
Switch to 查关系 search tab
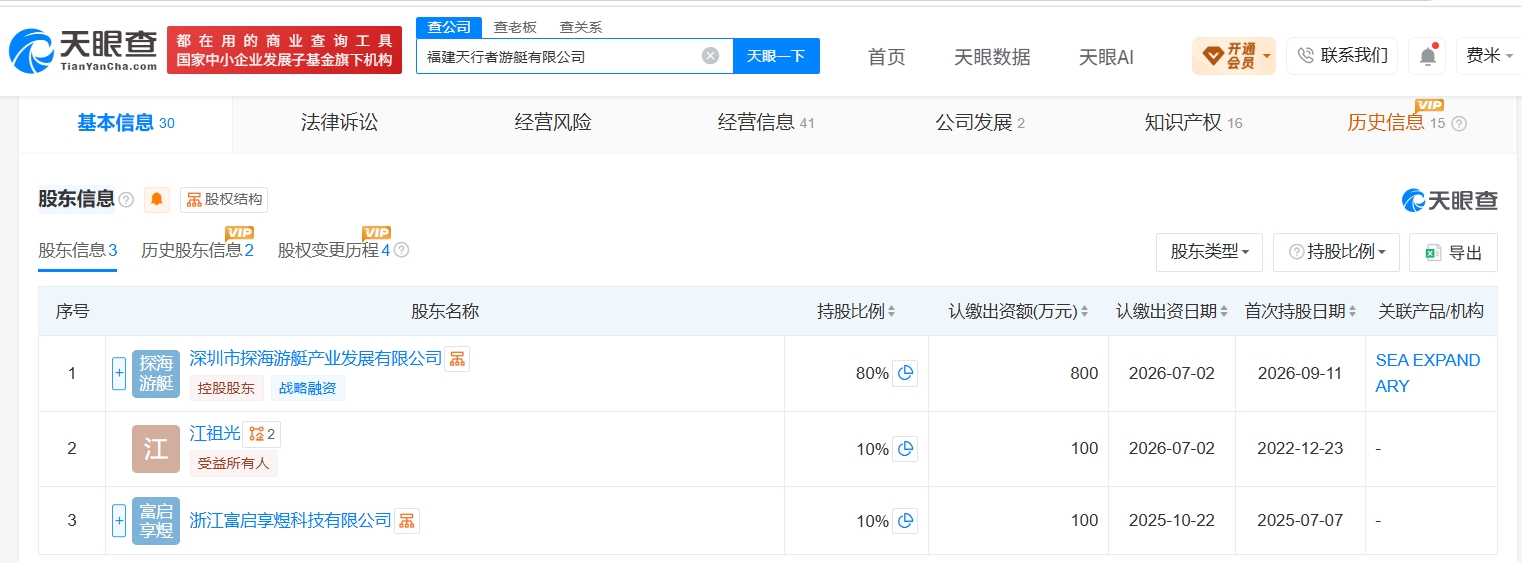point(581,27)
